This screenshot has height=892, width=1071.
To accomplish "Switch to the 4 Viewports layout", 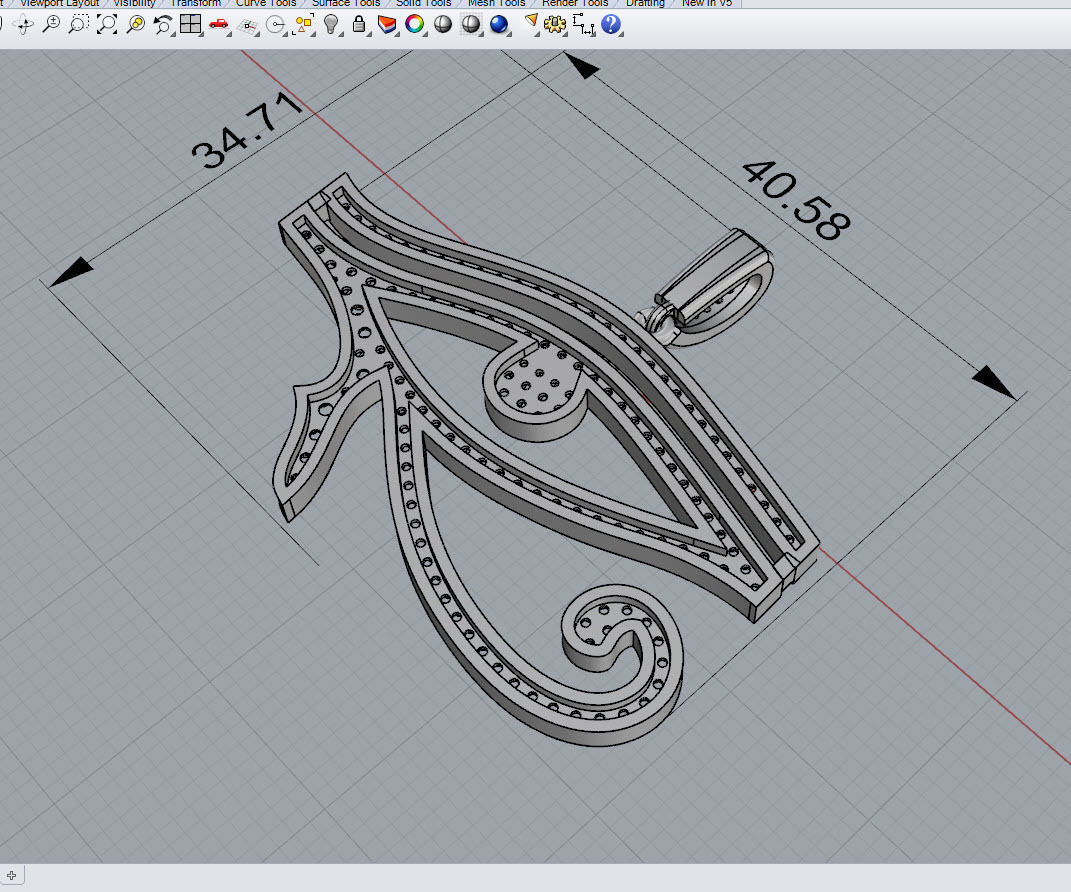I will coord(190,25).
